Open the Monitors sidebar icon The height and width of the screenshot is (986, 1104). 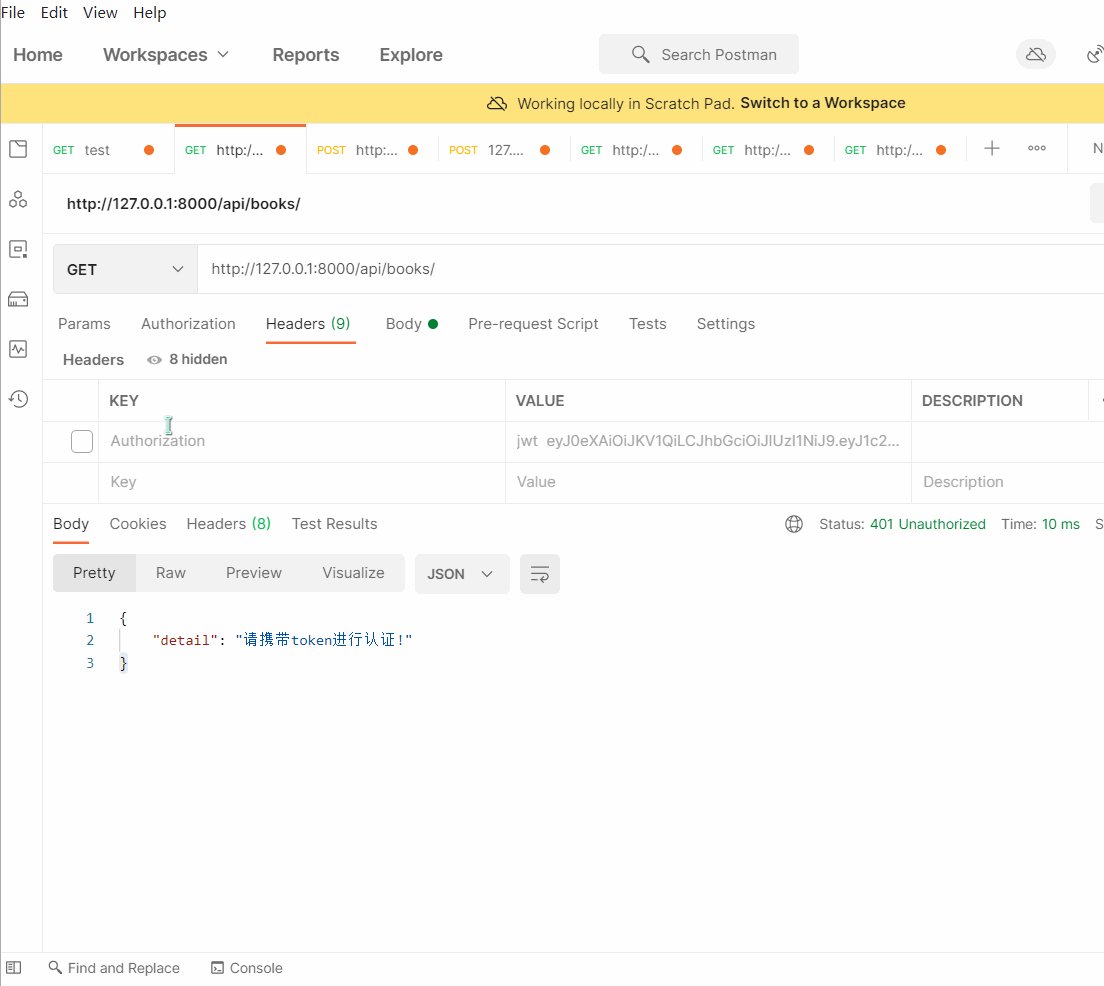click(x=18, y=349)
